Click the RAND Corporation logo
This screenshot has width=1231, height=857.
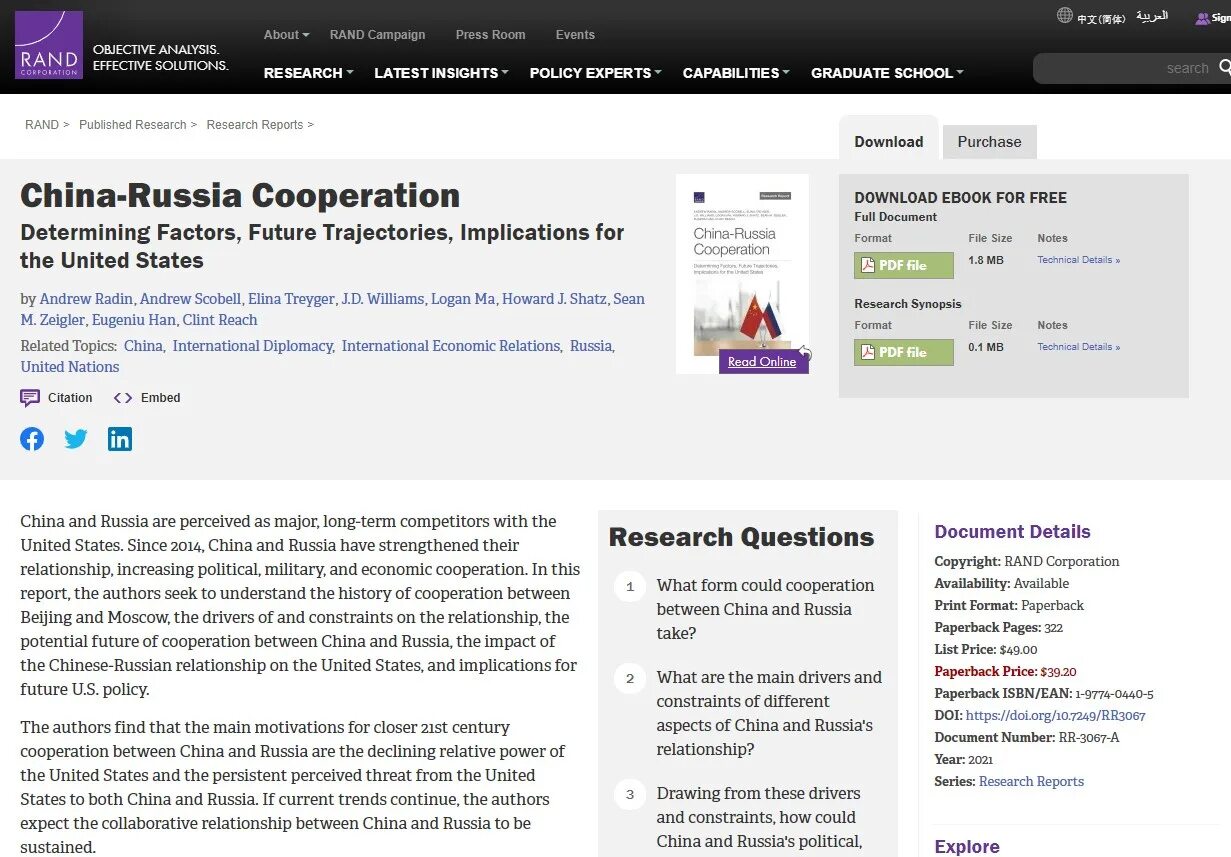coord(49,45)
